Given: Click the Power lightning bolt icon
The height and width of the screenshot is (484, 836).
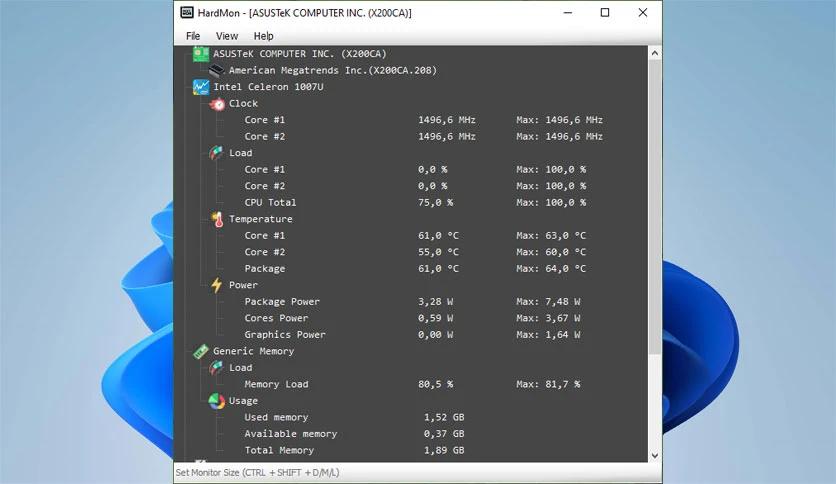Looking at the screenshot, I should tap(216, 285).
